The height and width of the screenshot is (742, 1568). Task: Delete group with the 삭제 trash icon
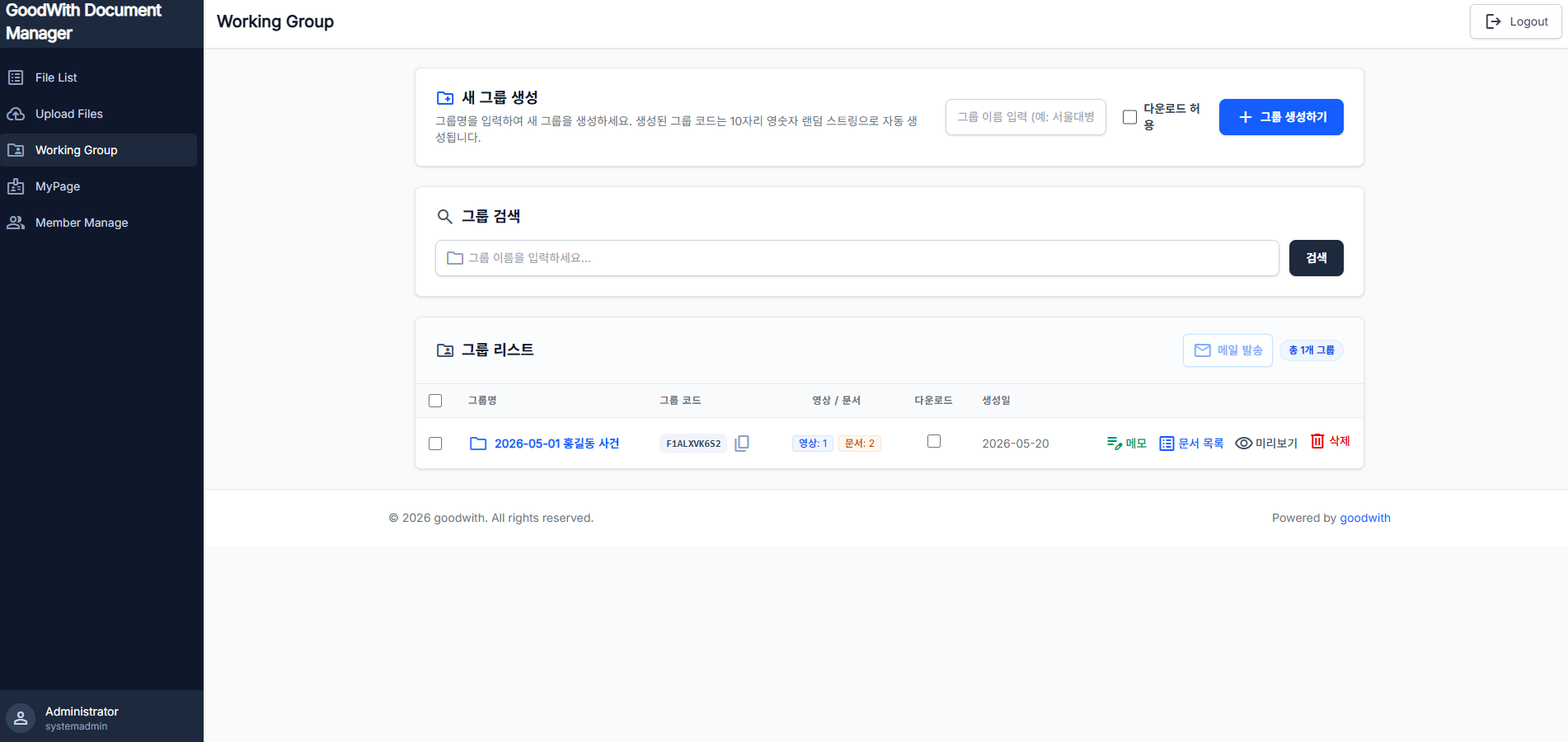[x=1317, y=441]
